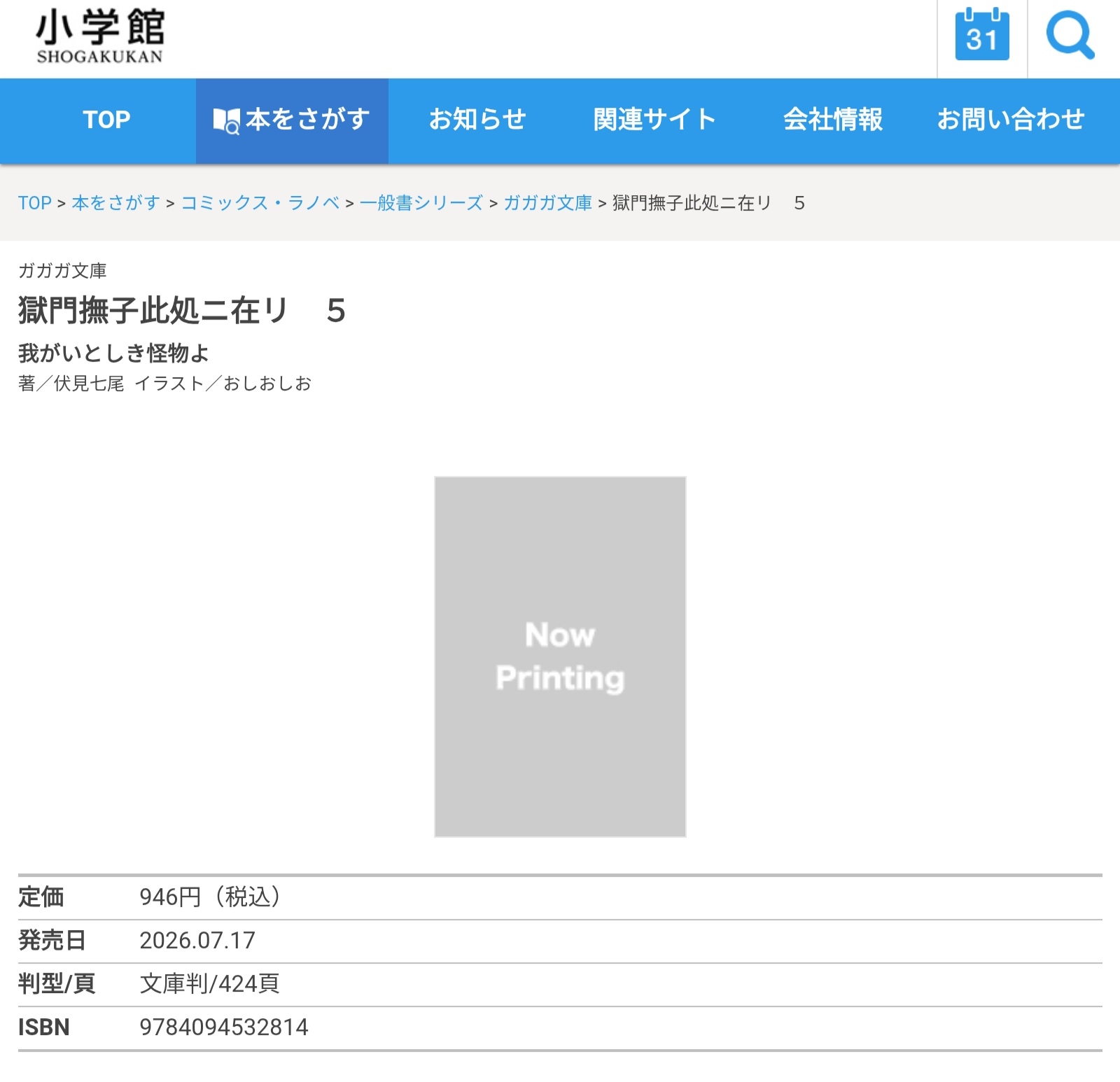Click the format value 文庫判/424頁
Viewport: 1120px width, 1082px height.
(x=210, y=984)
